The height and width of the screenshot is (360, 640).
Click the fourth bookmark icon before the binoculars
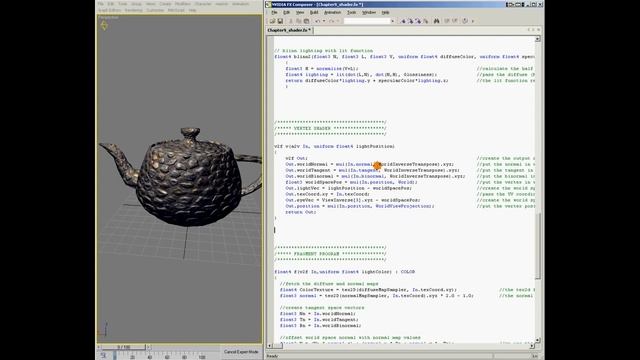coord(426,21)
